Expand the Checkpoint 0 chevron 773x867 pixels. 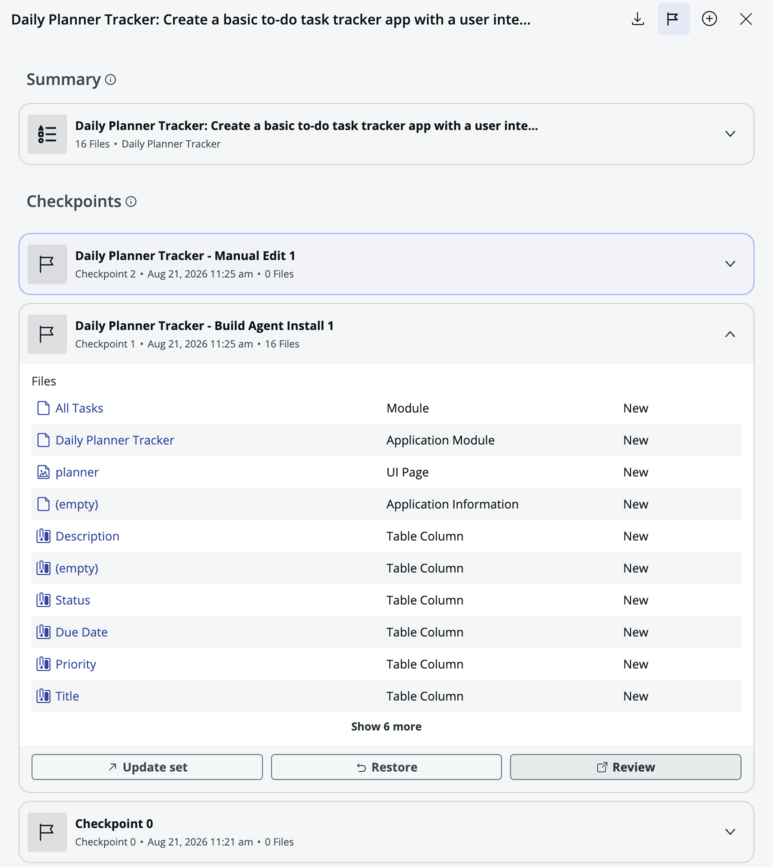[730, 832]
